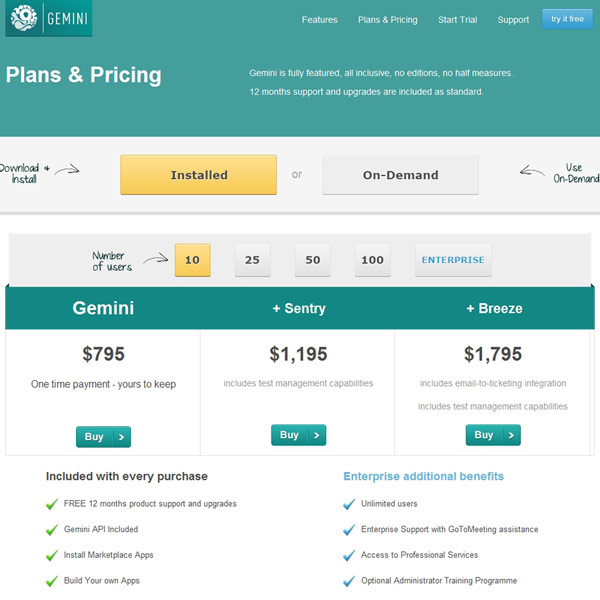600x600 pixels.
Task: Click 'Access to Professional Services' text
Action: click(419, 555)
